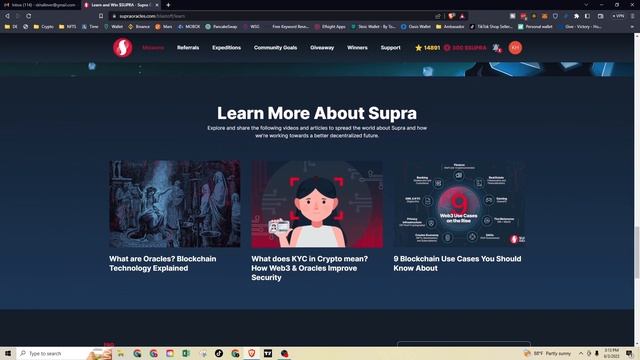
Task: Open the Support nav link
Action: point(390,48)
